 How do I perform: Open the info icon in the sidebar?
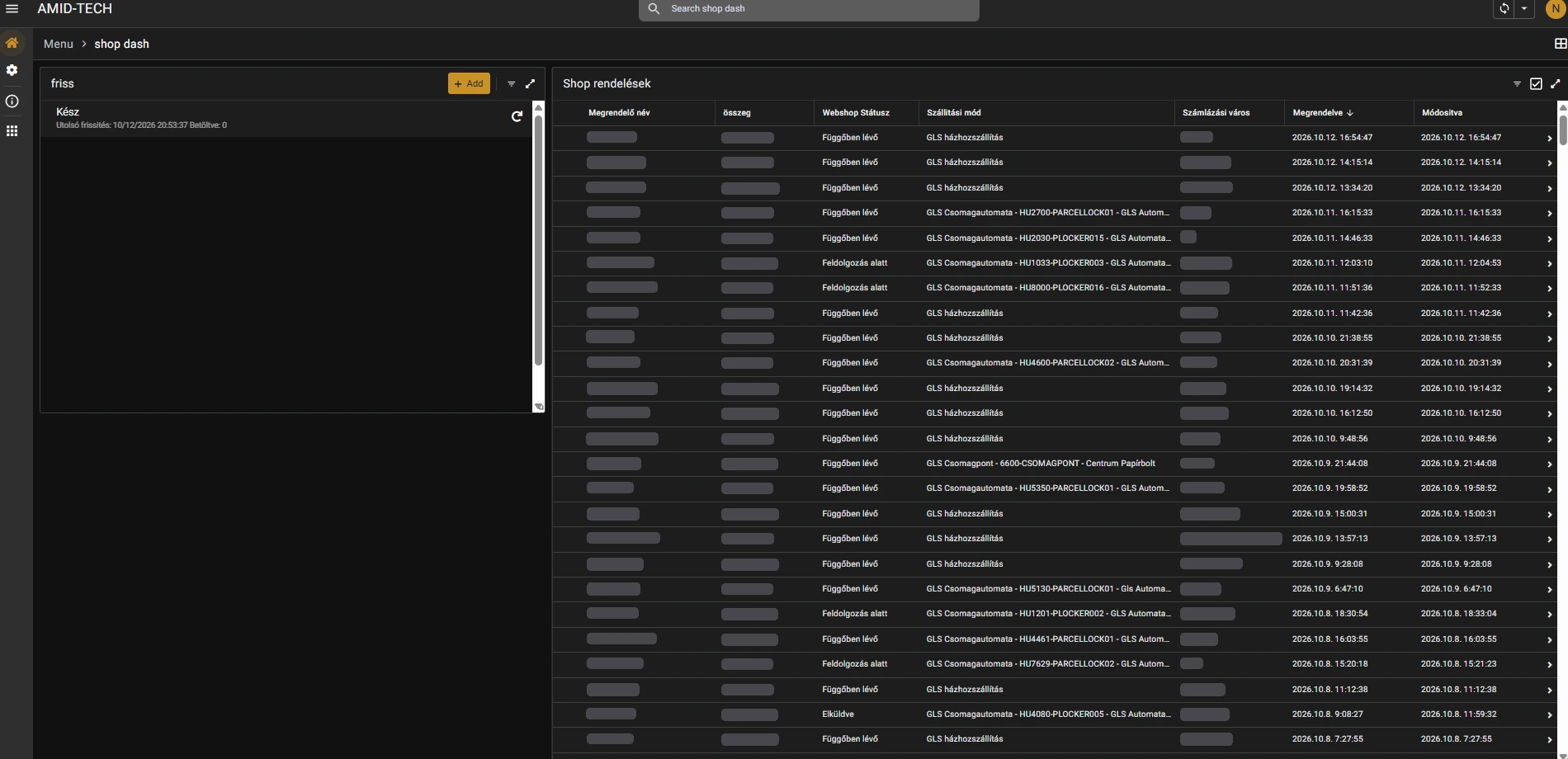coord(12,101)
